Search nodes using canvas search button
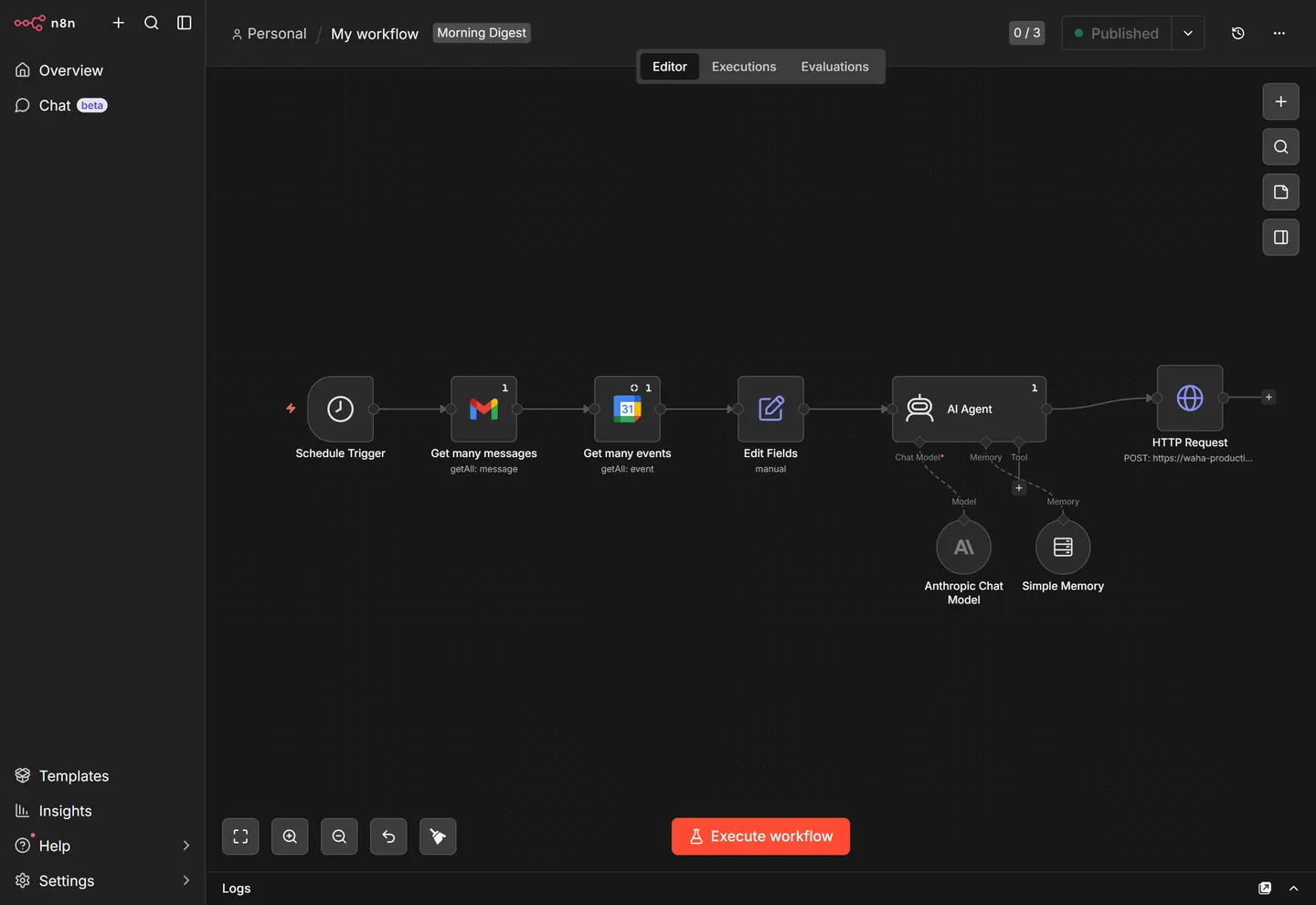The height and width of the screenshot is (905, 1316). coord(1281,147)
